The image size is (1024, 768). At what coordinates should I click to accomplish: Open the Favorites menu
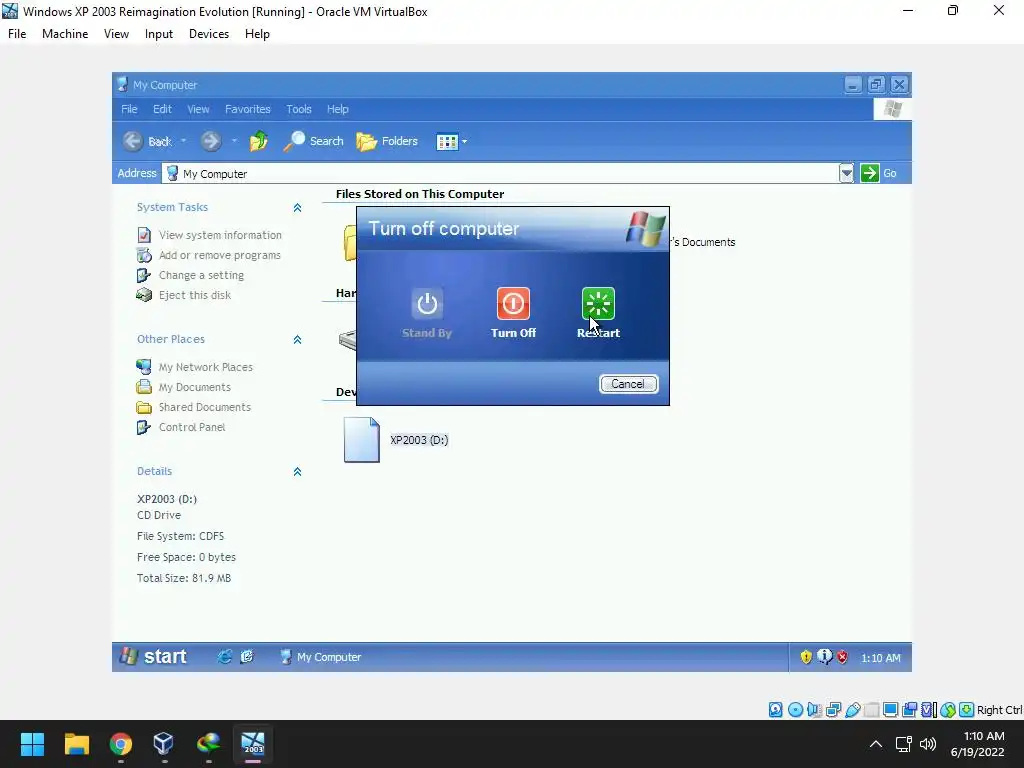coord(248,109)
